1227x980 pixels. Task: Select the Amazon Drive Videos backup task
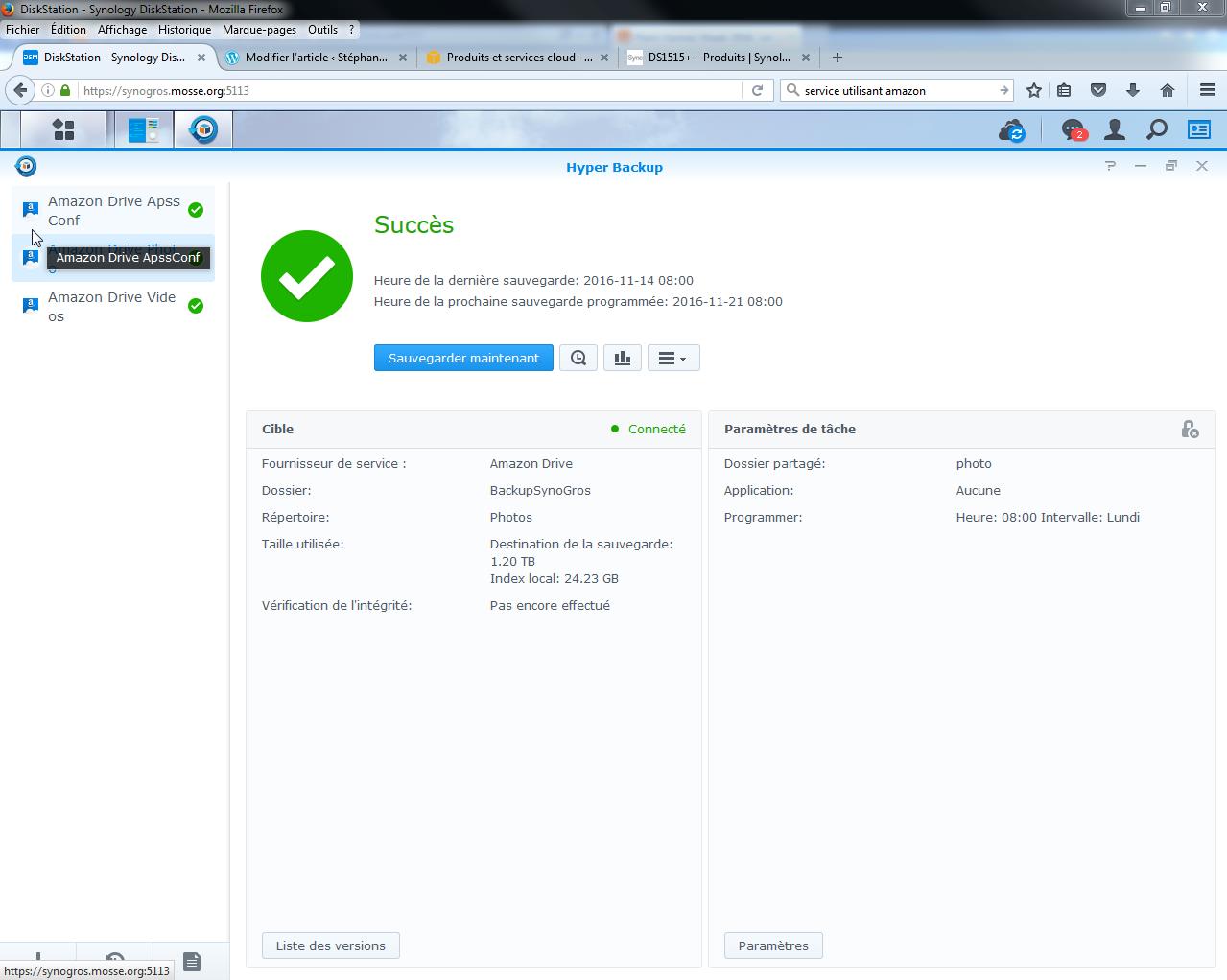pos(112,306)
